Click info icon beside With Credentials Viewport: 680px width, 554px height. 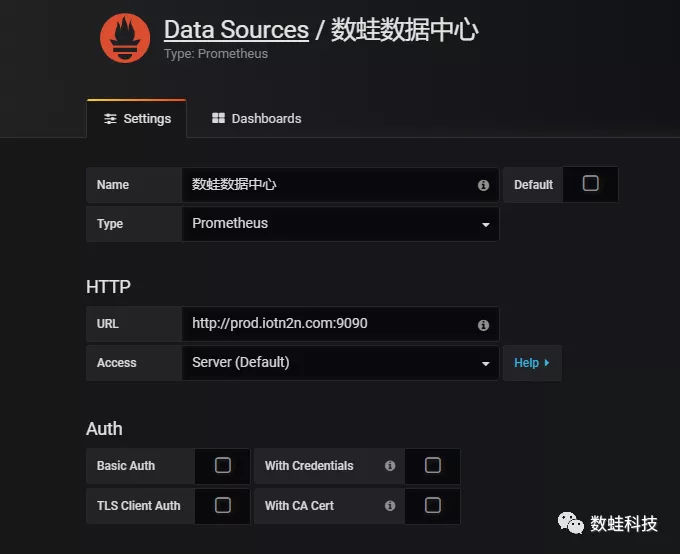click(390, 465)
